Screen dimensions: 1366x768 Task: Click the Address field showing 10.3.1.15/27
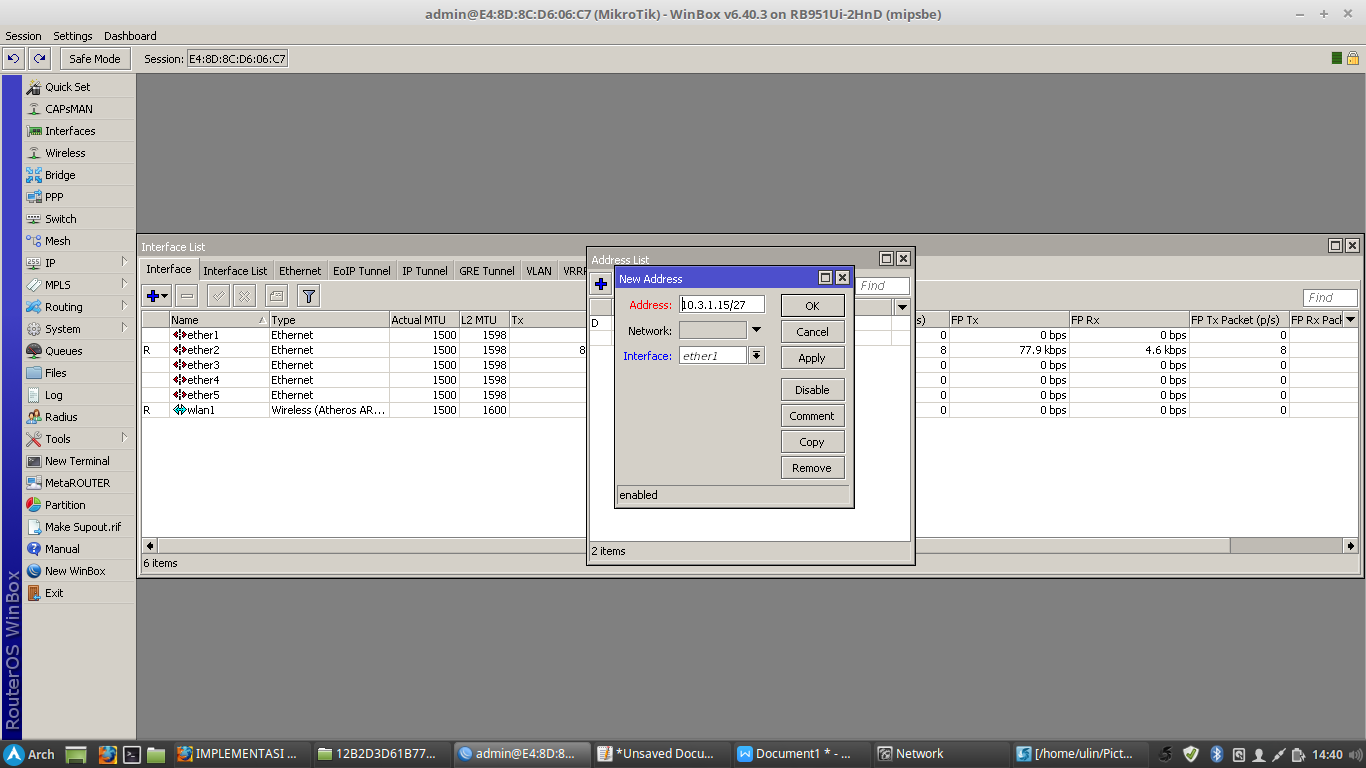click(722, 304)
